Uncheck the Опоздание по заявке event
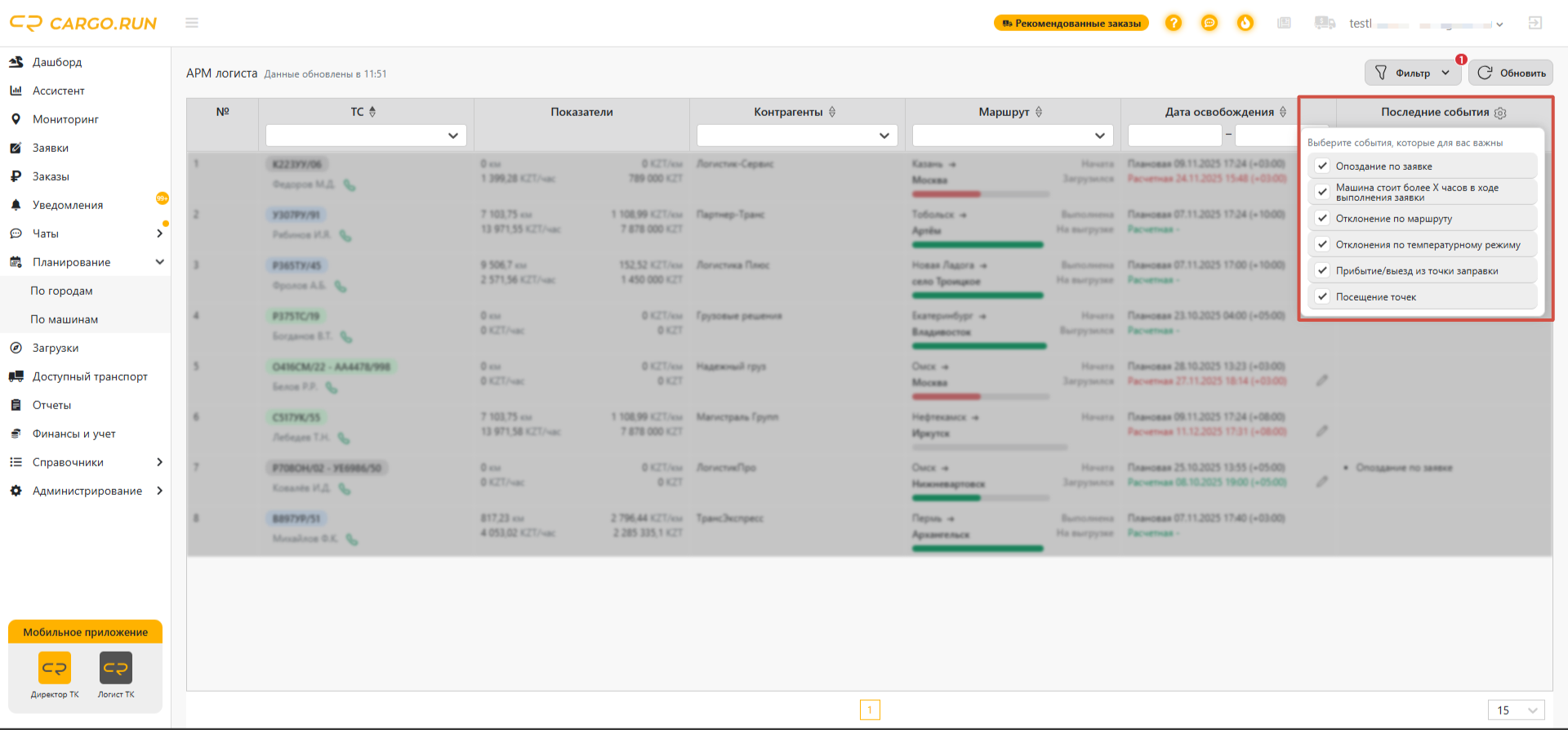This screenshot has width=1568, height=730. pos(1322,166)
